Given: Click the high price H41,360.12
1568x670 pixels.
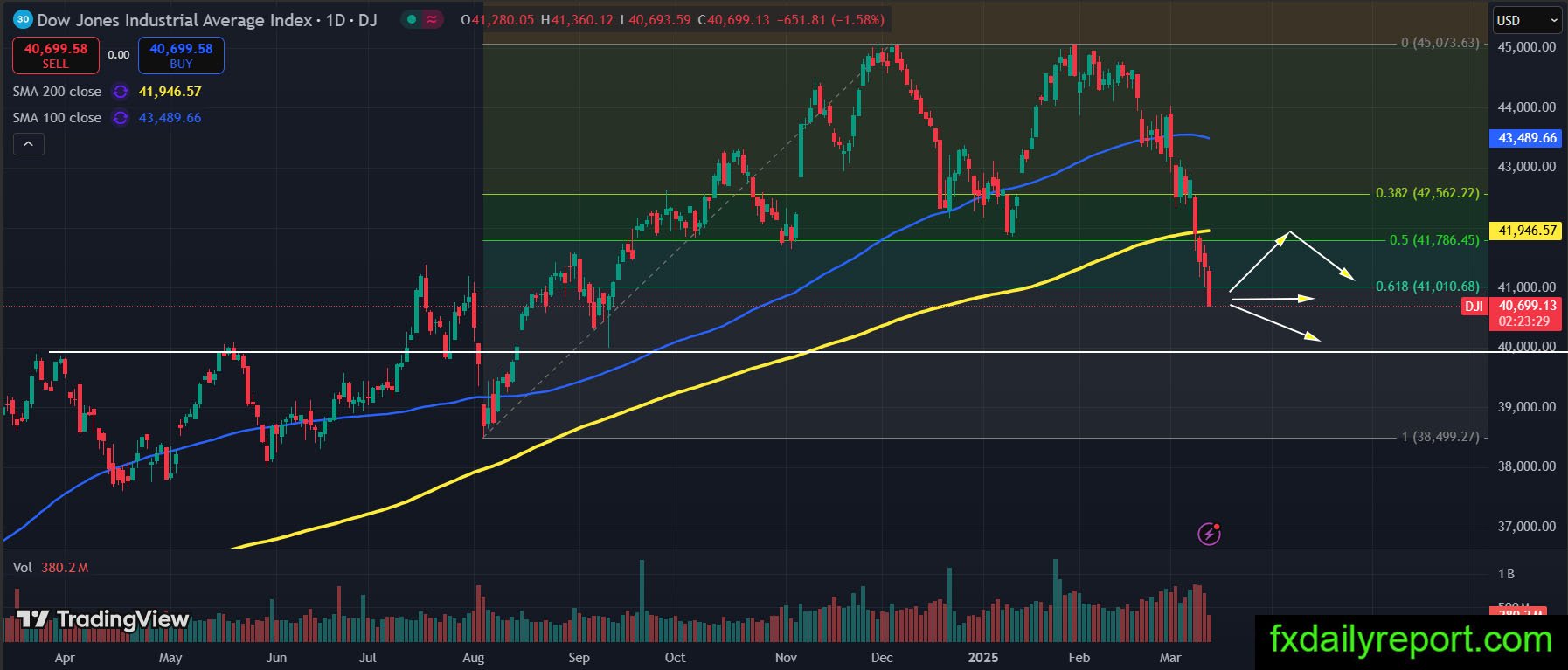Looking at the screenshot, I should point(577,19).
